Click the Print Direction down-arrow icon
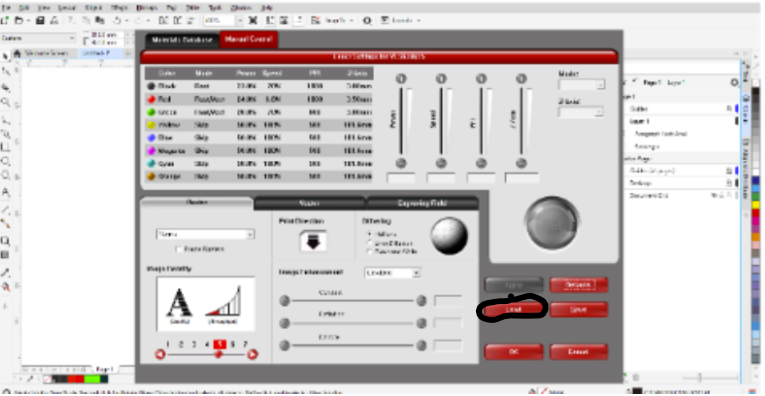This screenshot has height=396, width=765. coord(313,241)
